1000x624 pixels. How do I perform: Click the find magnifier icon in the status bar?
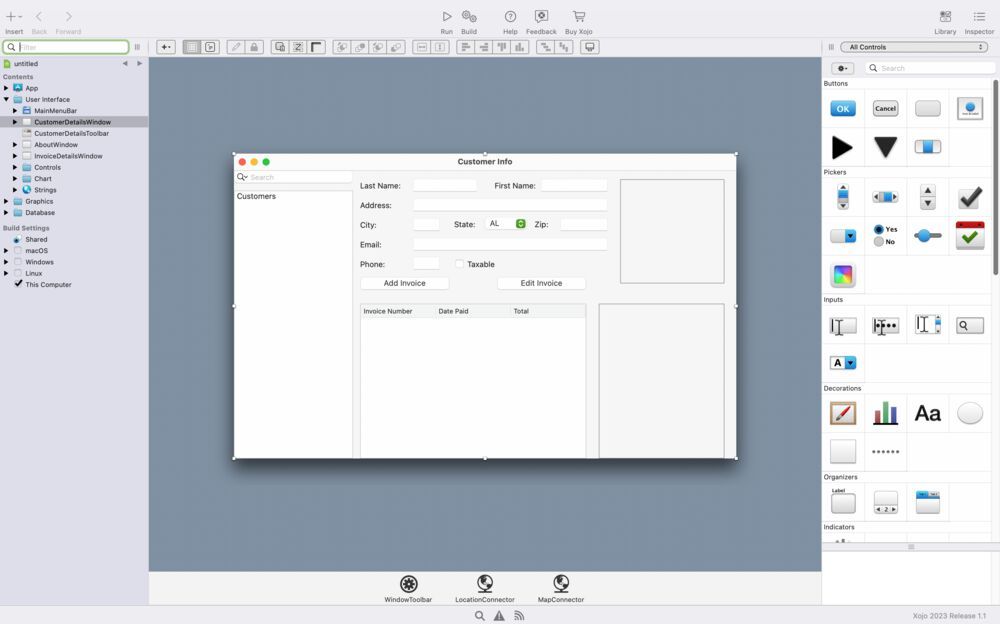(x=480, y=616)
